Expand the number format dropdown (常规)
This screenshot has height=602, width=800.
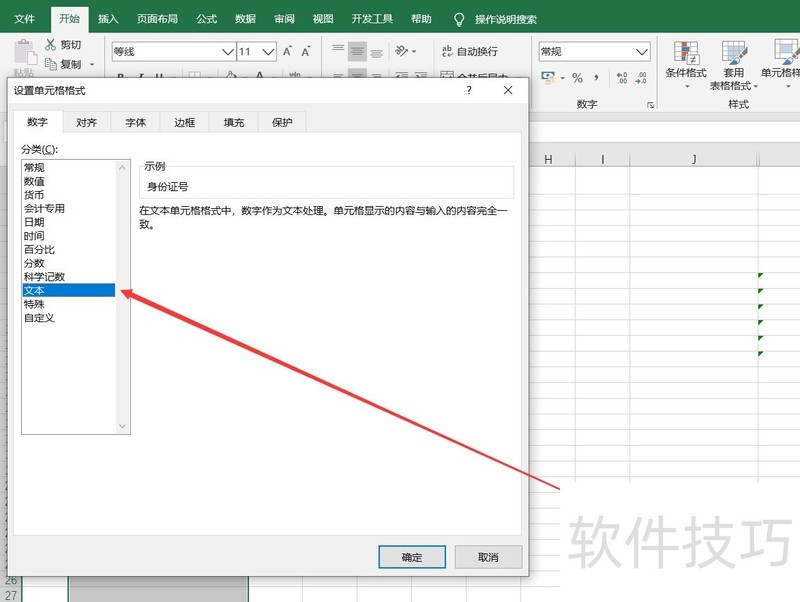642,51
